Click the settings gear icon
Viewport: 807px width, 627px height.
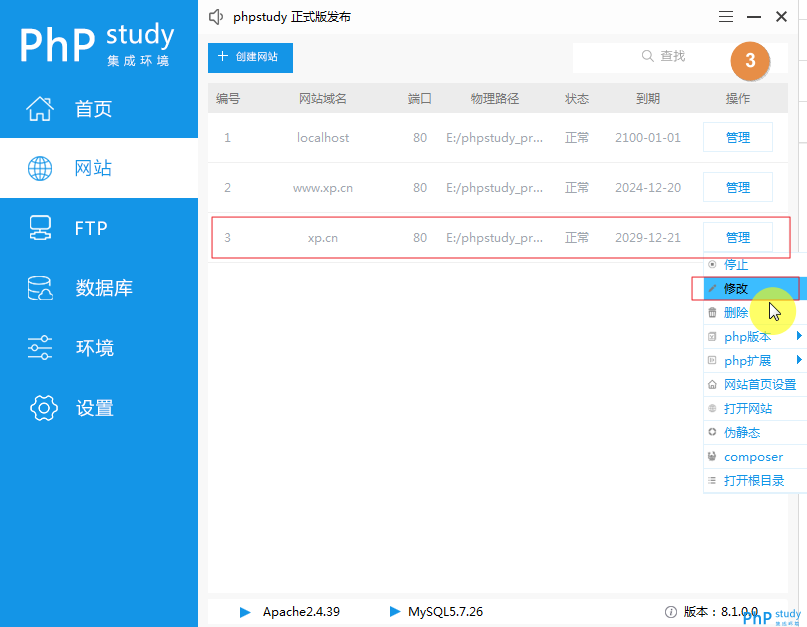43,408
